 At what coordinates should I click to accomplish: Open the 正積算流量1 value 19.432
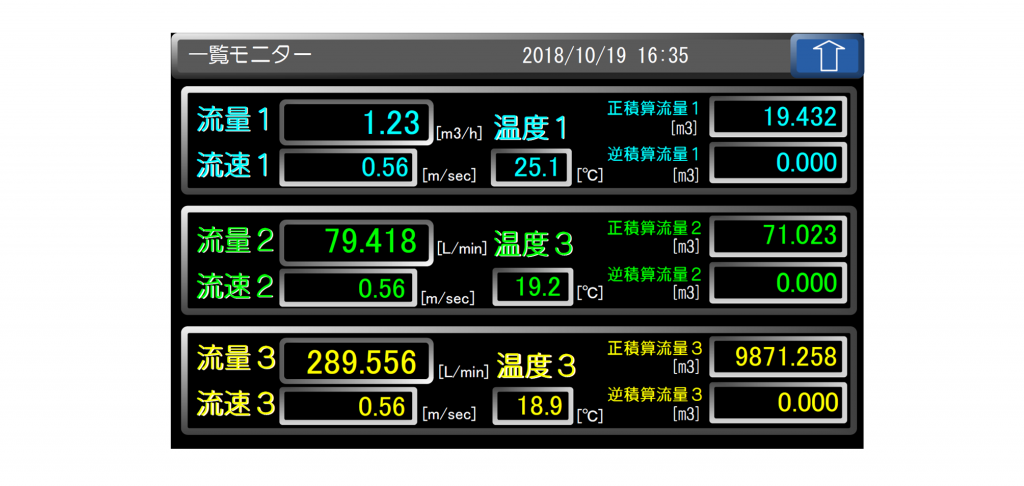pos(778,117)
